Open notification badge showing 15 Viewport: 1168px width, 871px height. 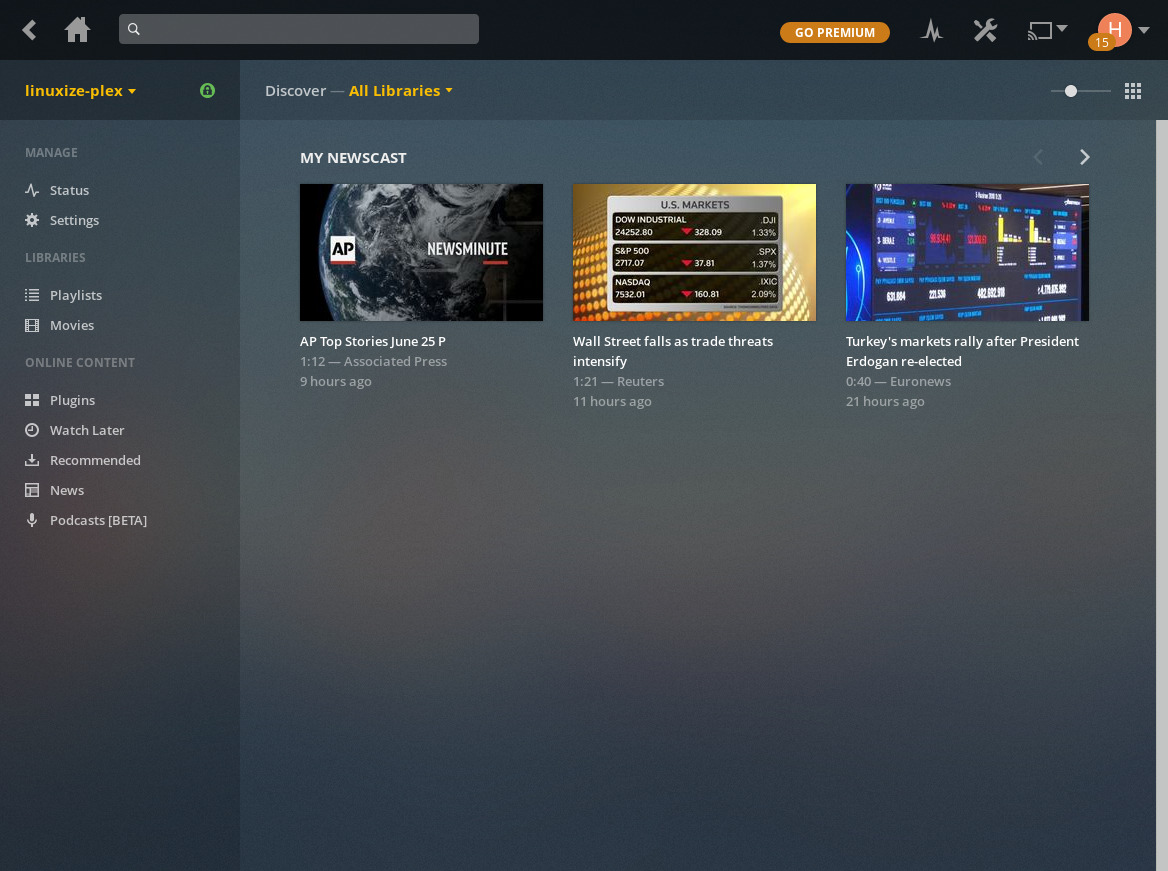tap(1101, 42)
